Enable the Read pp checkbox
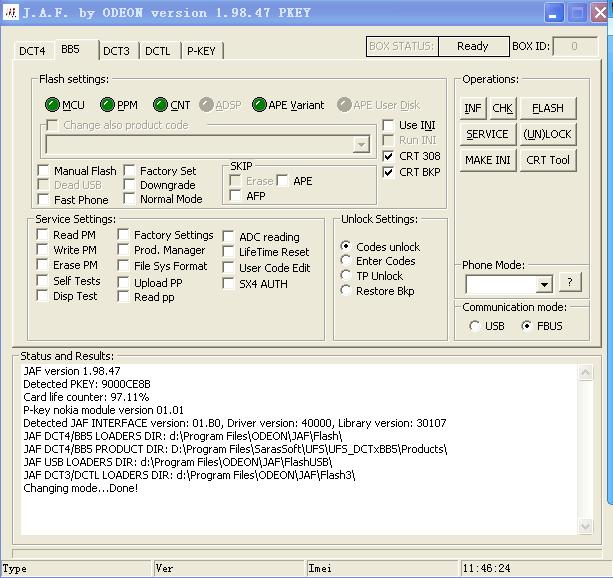This screenshot has width=613, height=578. click(123, 297)
